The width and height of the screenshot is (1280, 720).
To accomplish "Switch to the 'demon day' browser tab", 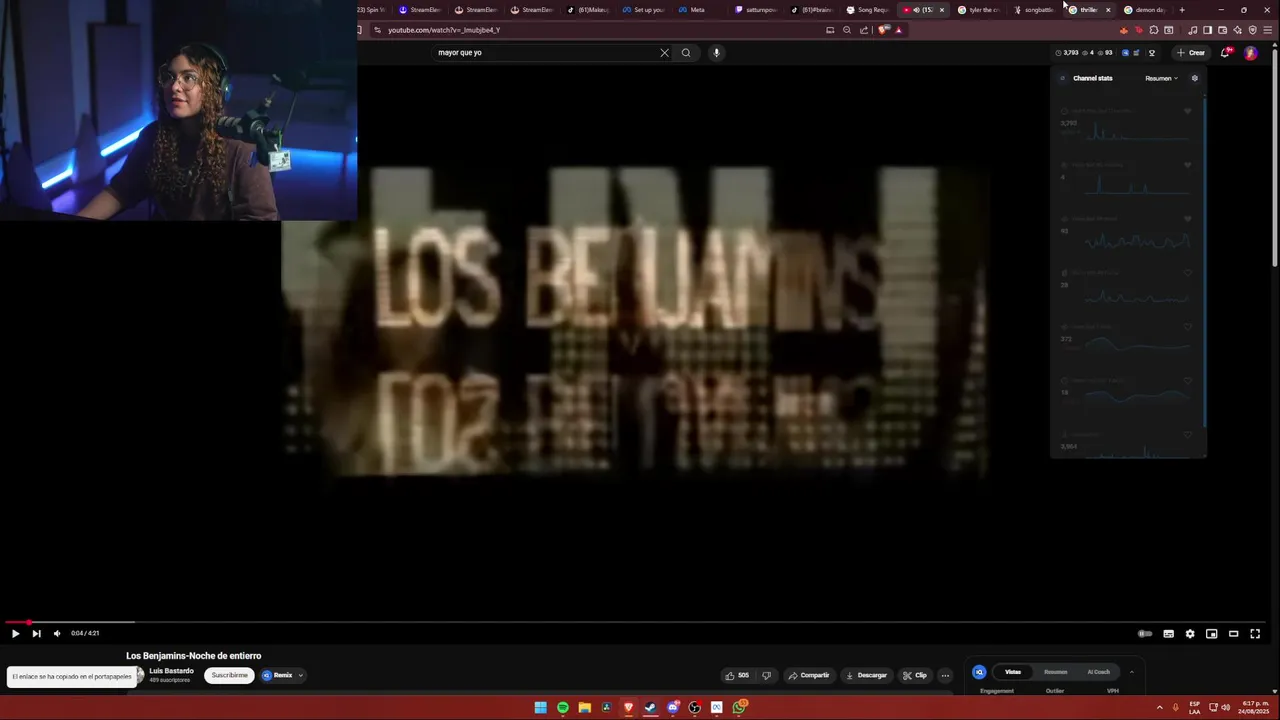I will [x=1145, y=10].
